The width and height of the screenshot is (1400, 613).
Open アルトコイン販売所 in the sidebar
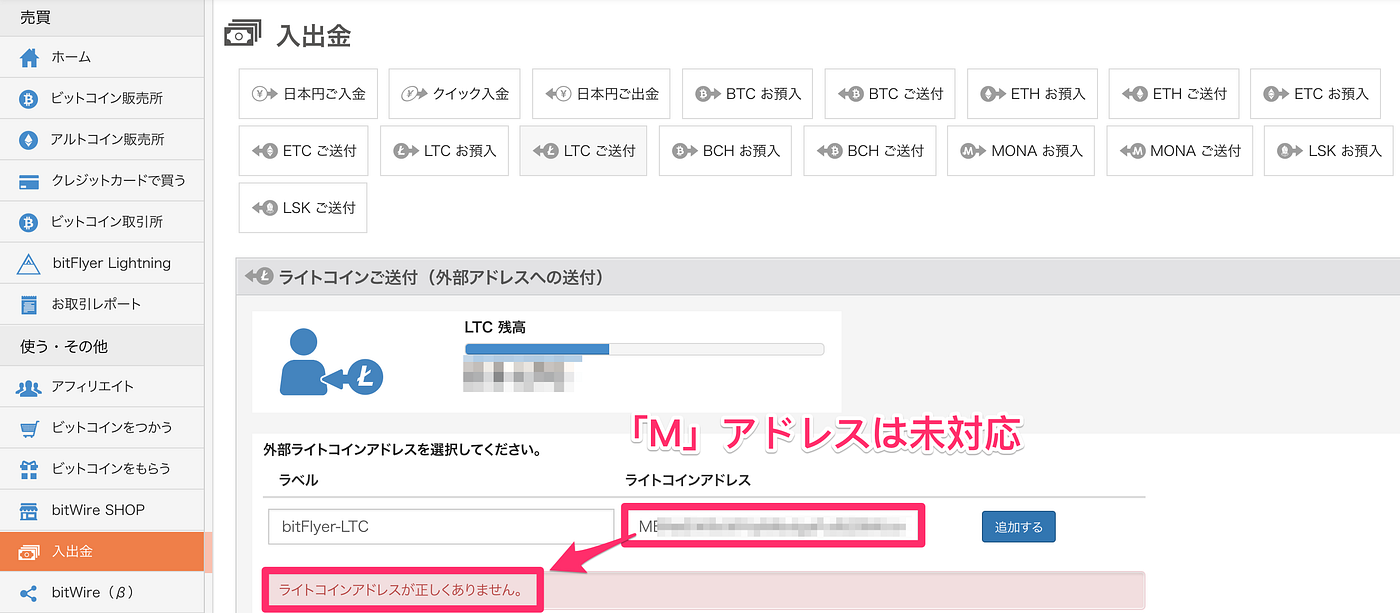(x=102, y=139)
